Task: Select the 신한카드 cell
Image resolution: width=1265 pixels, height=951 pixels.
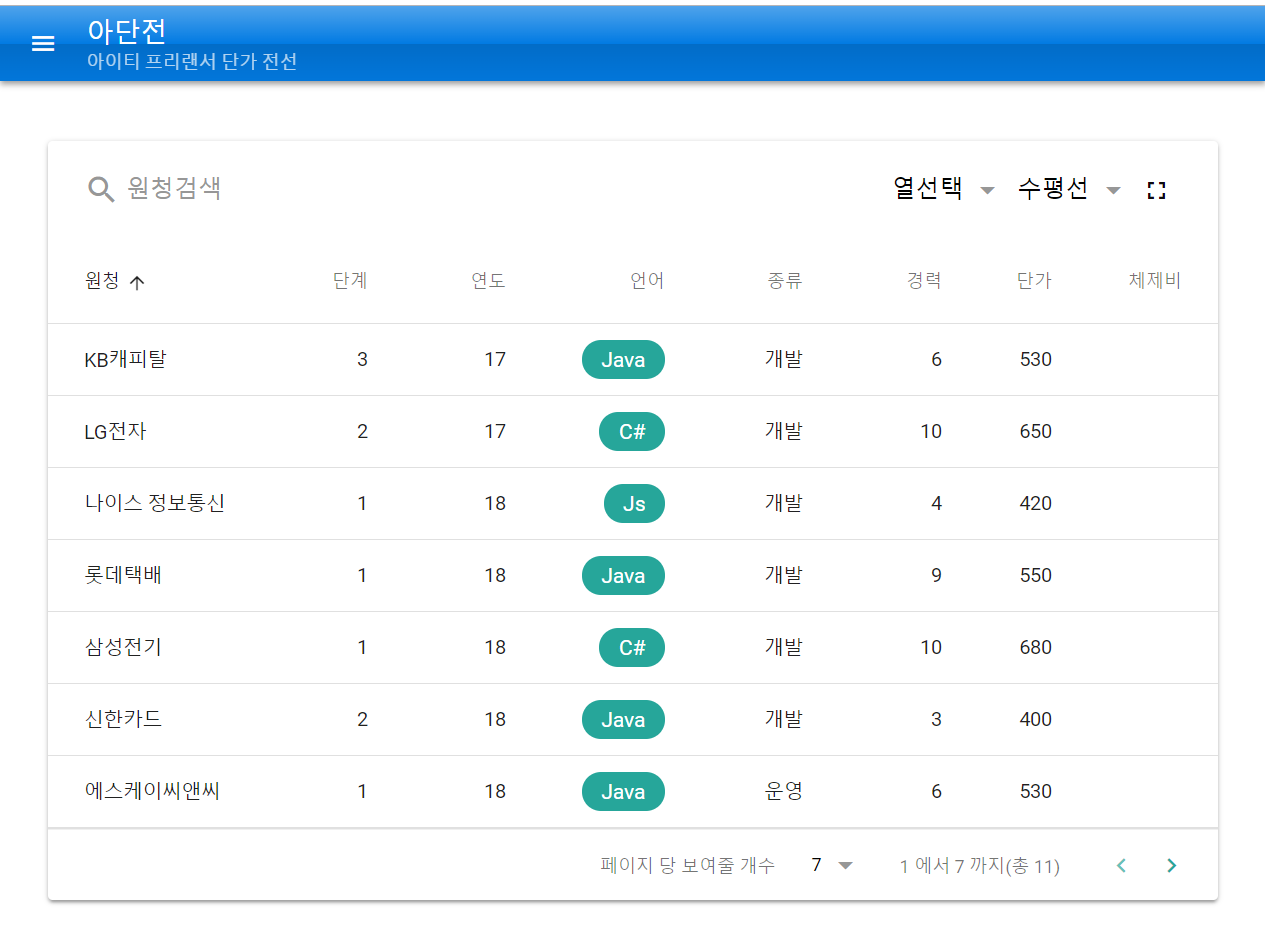Action: coord(123,720)
